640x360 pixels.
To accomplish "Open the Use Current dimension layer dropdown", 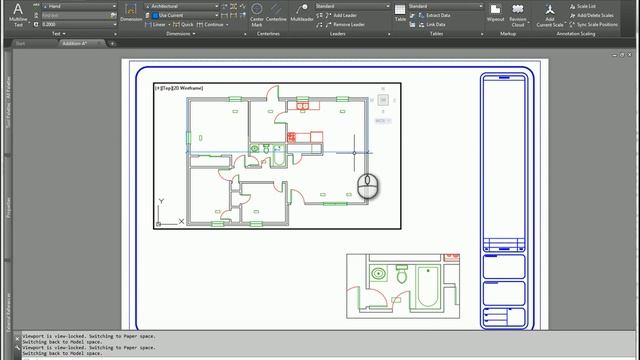I will tap(216, 16).
